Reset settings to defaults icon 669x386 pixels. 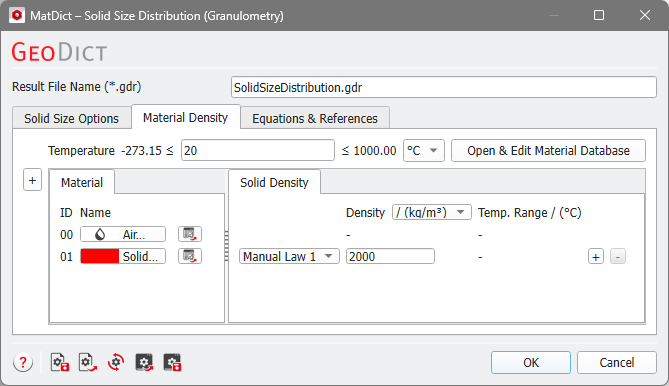click(x=116, y=363)
